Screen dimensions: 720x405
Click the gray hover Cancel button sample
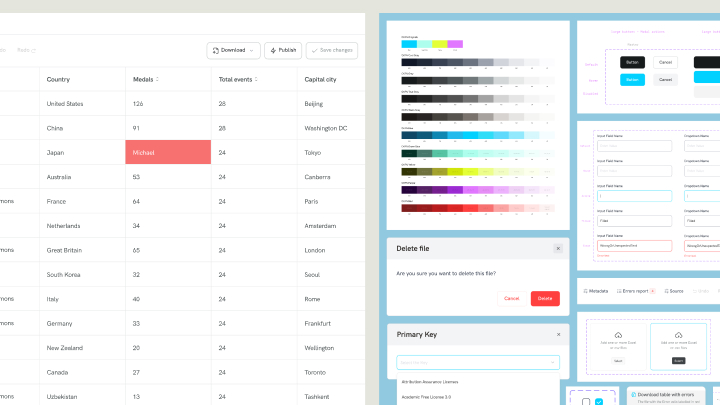[x=665, y=79]
